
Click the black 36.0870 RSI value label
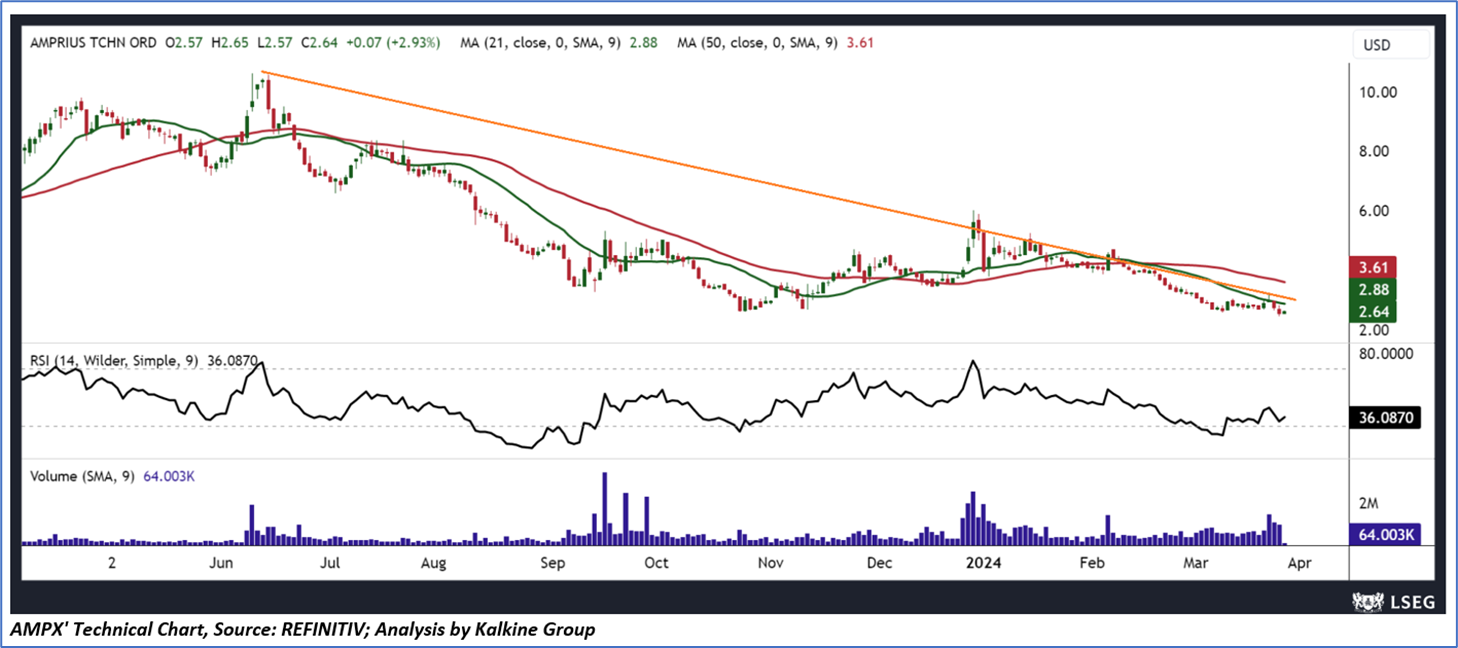coord(1385,418)
